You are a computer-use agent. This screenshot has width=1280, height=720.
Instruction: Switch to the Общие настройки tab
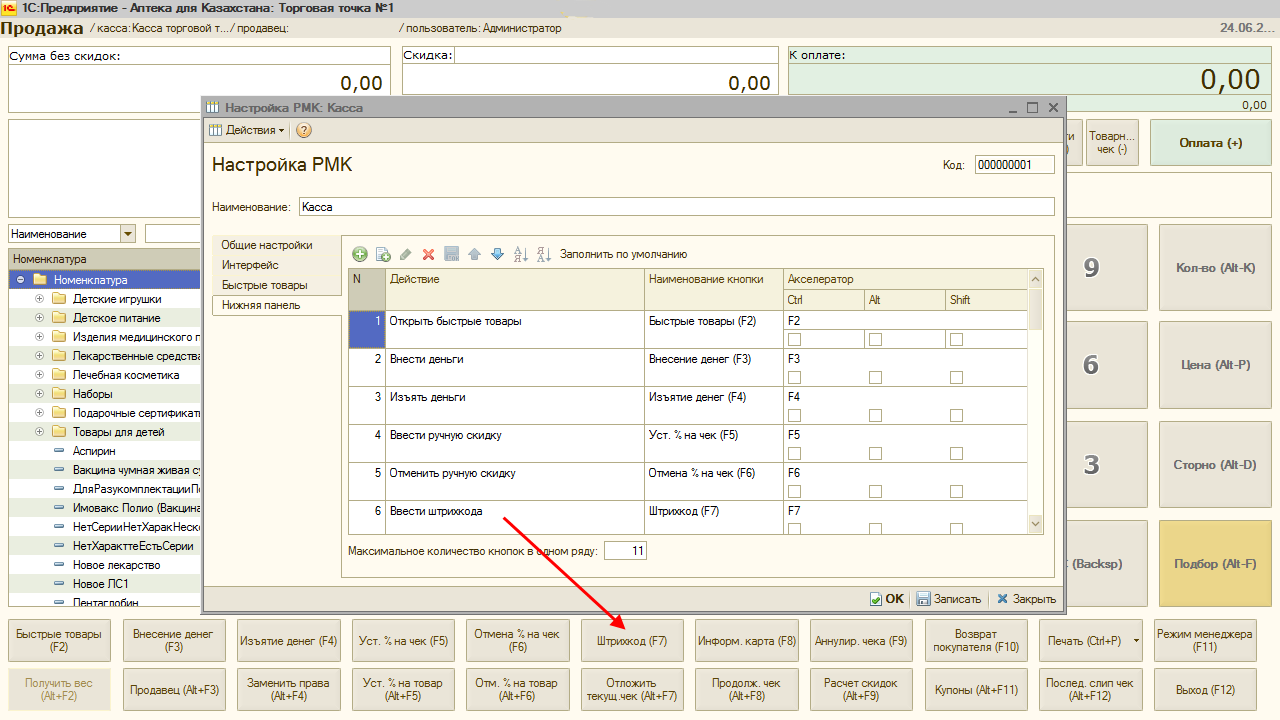[266, 245]
